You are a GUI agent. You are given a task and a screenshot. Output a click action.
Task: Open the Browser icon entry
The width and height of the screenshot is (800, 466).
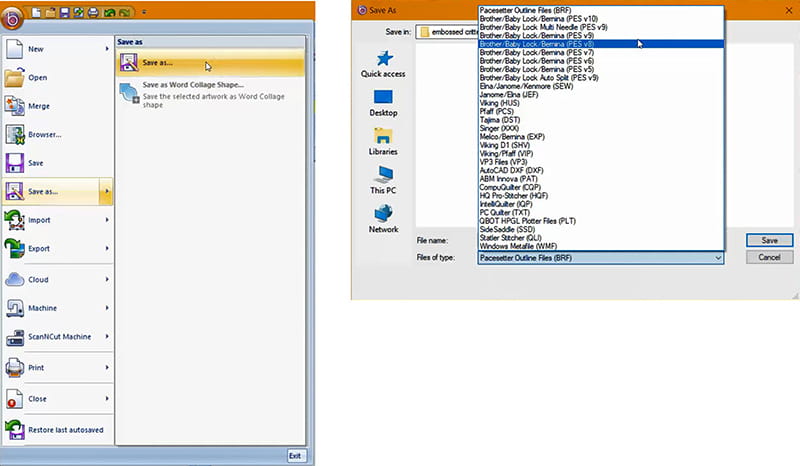15,134
